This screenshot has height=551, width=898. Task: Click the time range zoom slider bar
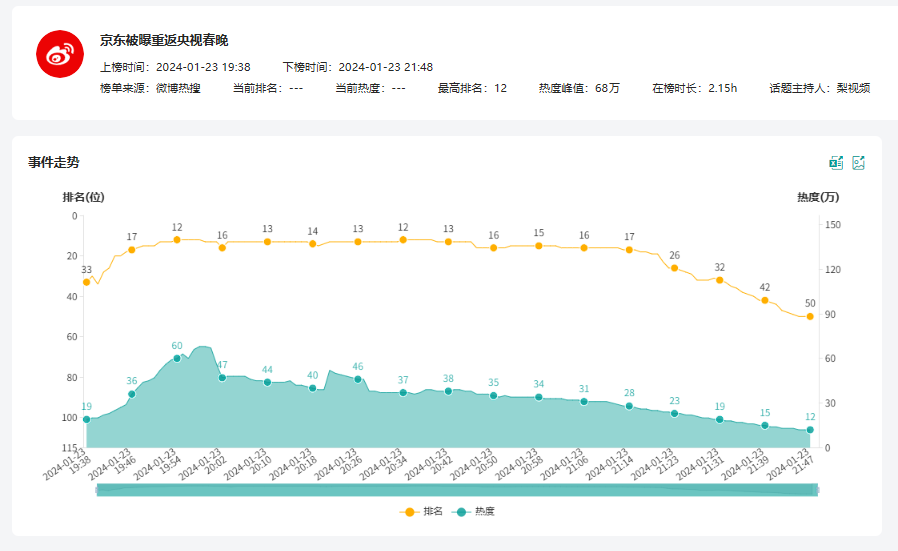coord(457,490)
